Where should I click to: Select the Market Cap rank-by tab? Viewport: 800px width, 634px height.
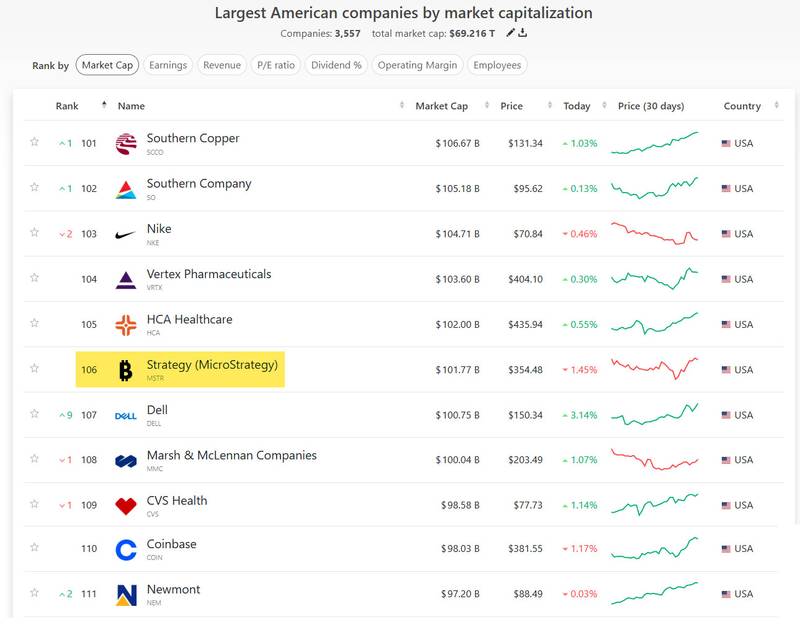(x=107, y=65)
